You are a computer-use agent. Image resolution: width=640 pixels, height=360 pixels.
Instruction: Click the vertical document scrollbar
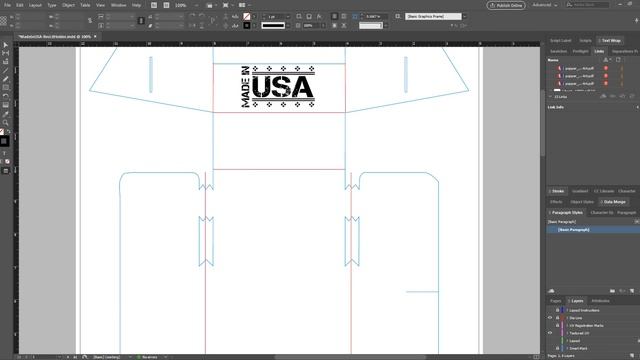pos(542,122)
